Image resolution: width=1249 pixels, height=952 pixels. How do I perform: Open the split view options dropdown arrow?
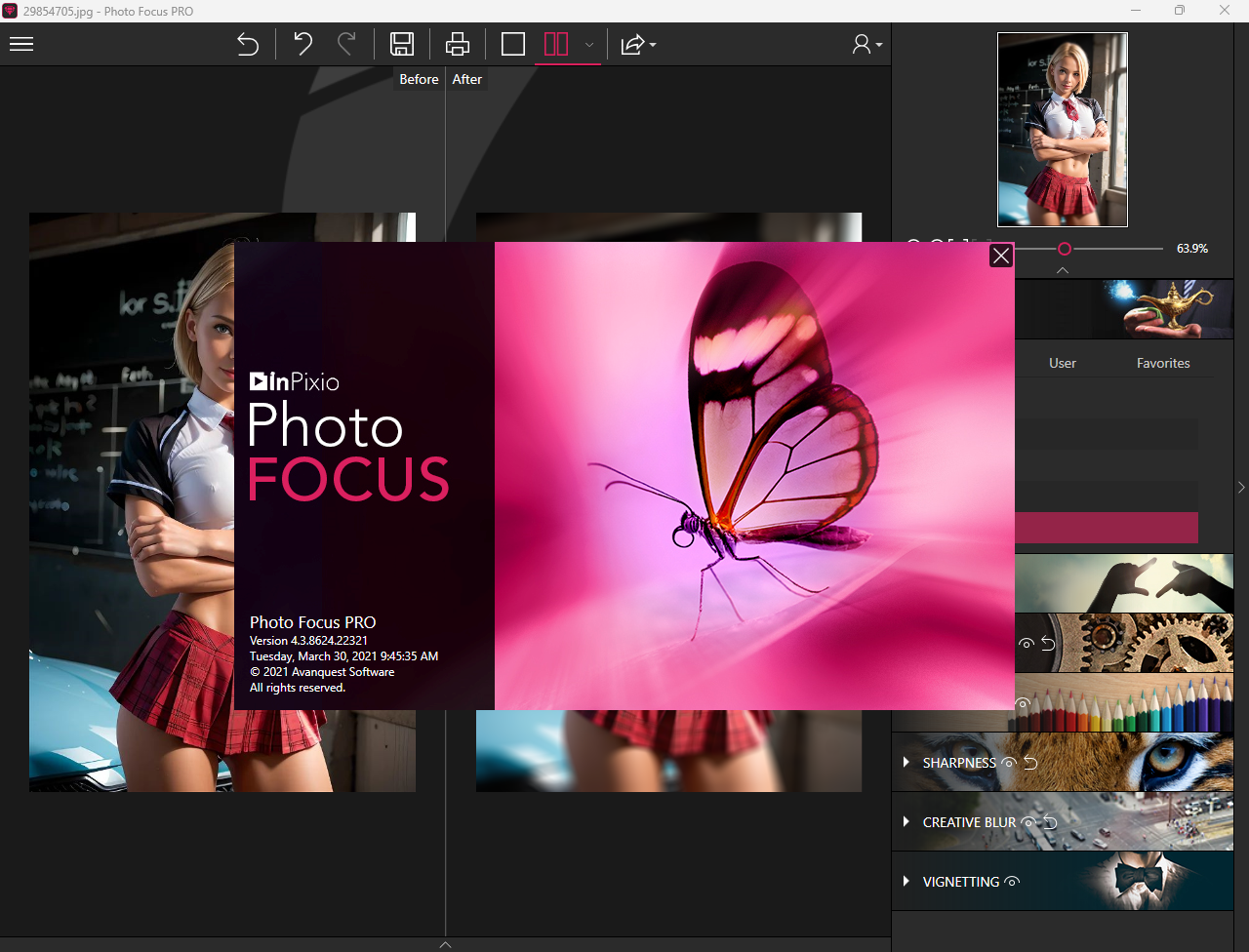[589, 45]
